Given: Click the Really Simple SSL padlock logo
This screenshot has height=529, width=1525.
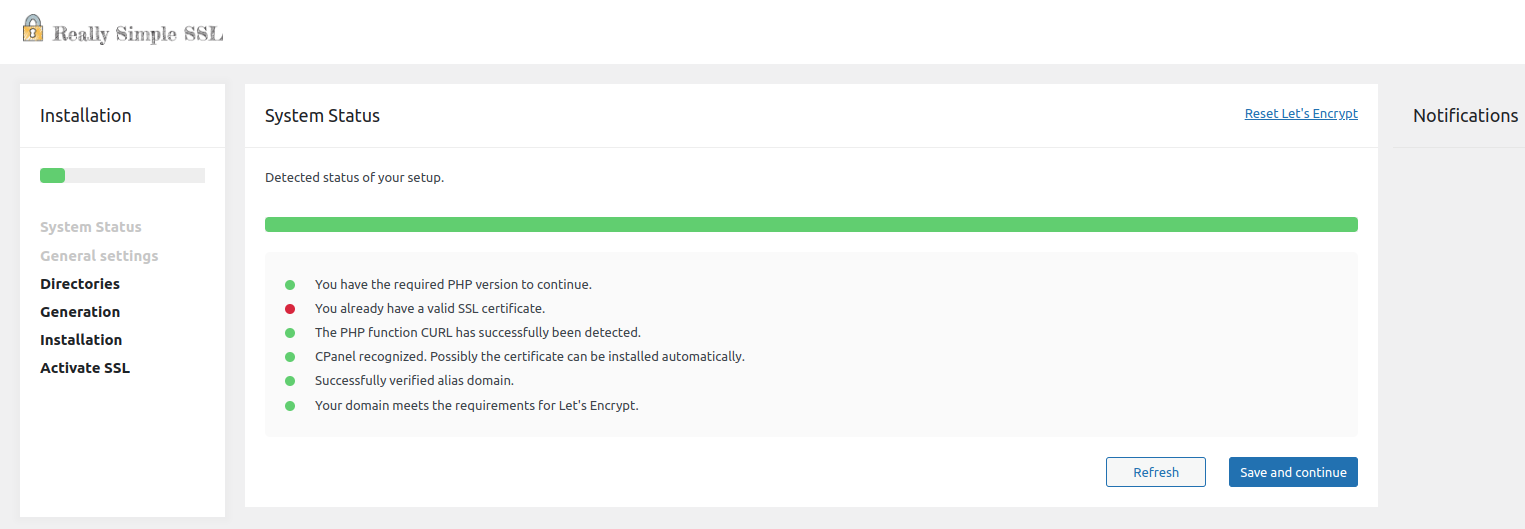Looking at the screenshot, I should click(33, 28).
